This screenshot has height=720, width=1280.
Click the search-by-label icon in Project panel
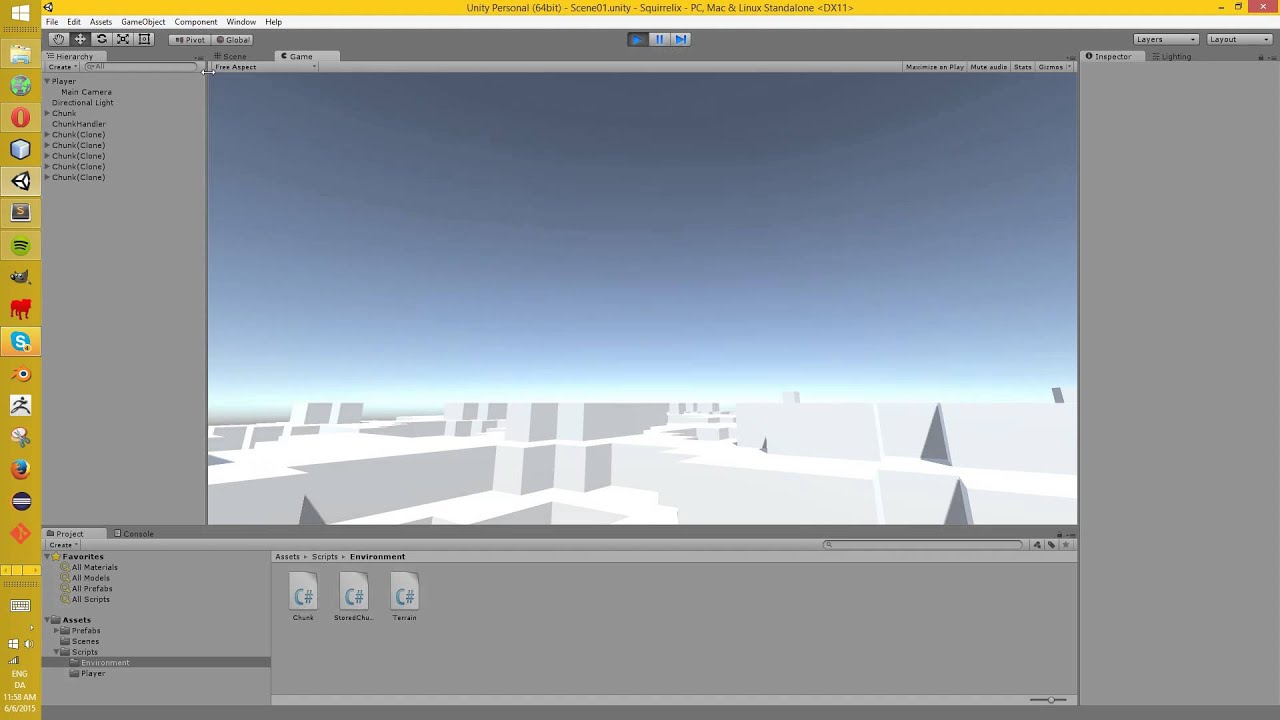click(x=1051, y=545)
